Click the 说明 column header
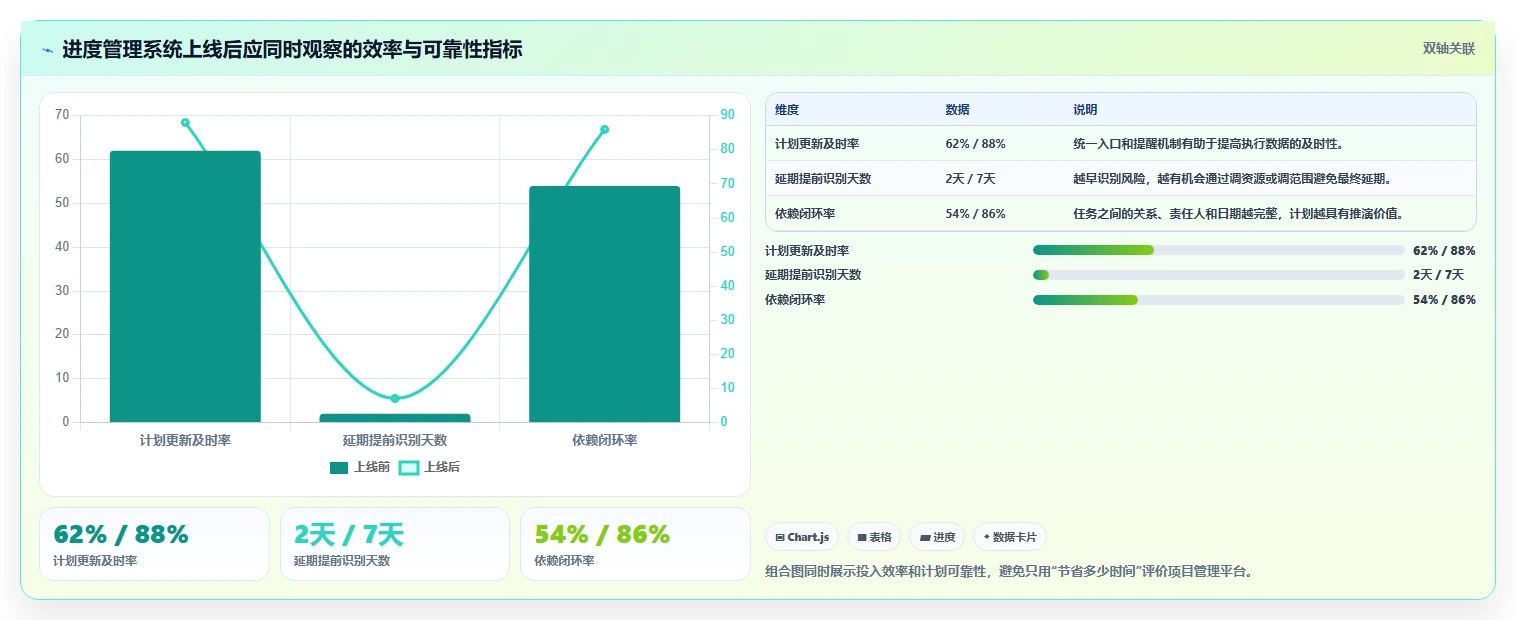Image resolution: width=1516 pixels, height=620 pixels. 1085,110
